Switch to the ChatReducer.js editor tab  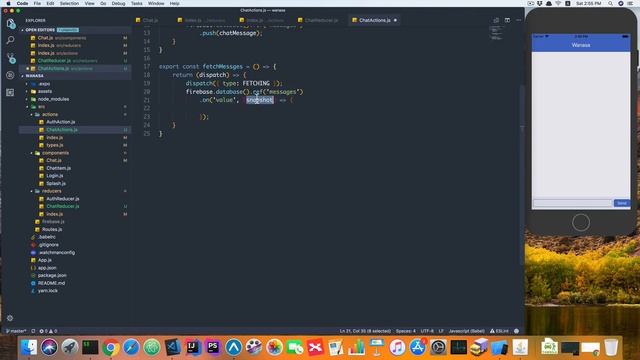tap(321, 20)
